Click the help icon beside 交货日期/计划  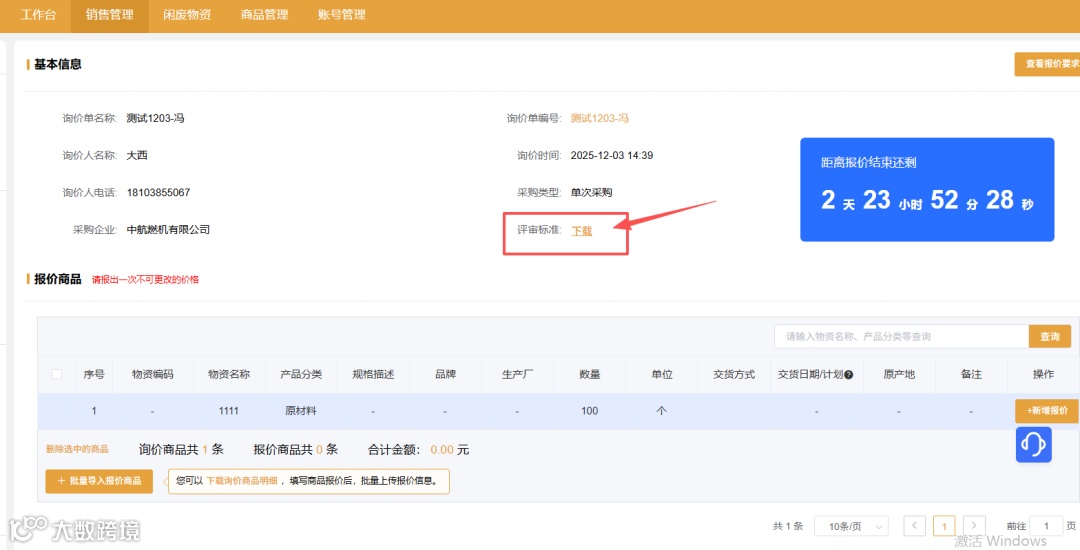coord(849,374)
